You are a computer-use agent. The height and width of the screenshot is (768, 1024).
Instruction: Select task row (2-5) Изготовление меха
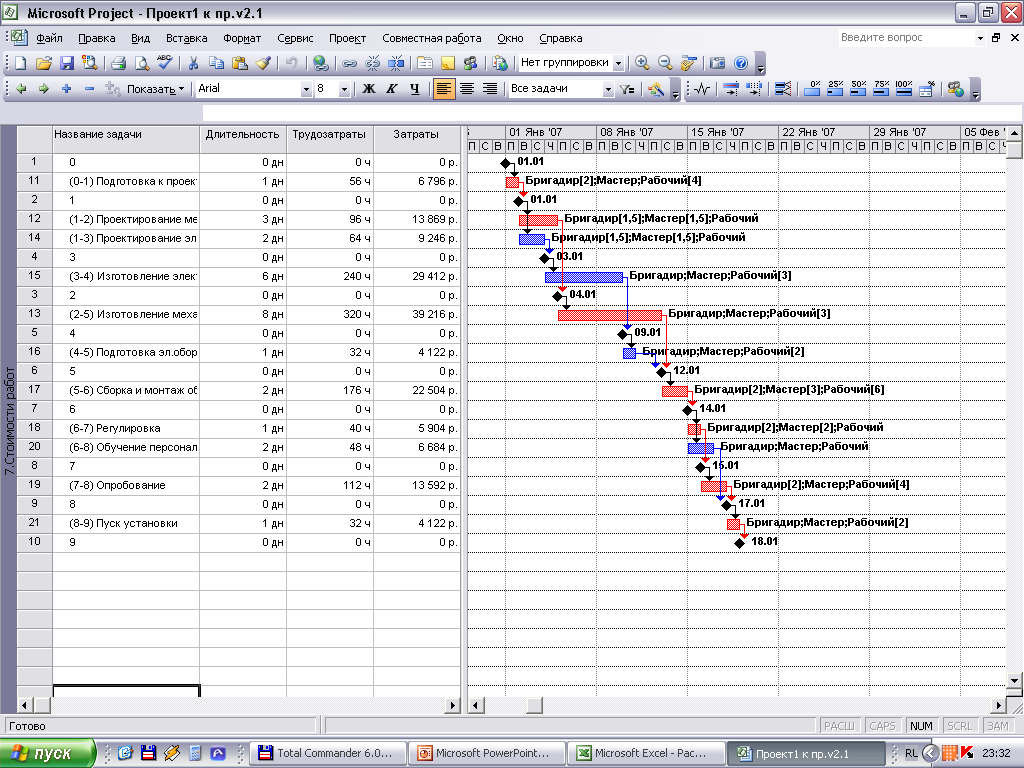[133, 314]
